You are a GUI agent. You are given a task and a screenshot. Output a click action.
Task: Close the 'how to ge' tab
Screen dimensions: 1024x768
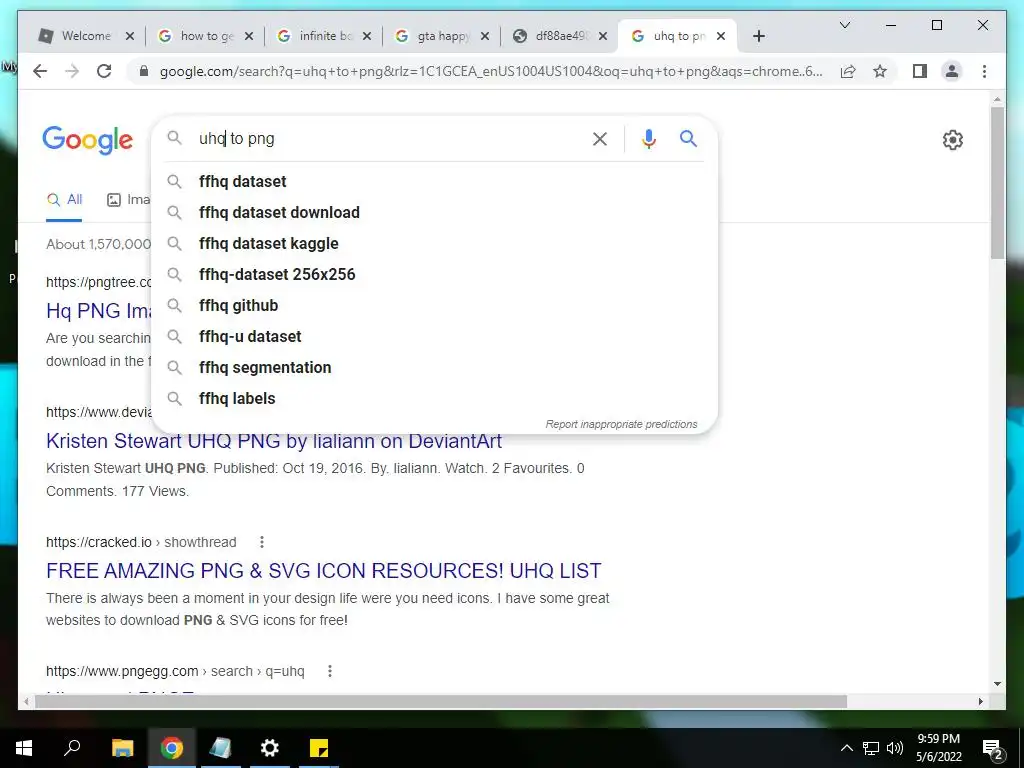[249, 36]
